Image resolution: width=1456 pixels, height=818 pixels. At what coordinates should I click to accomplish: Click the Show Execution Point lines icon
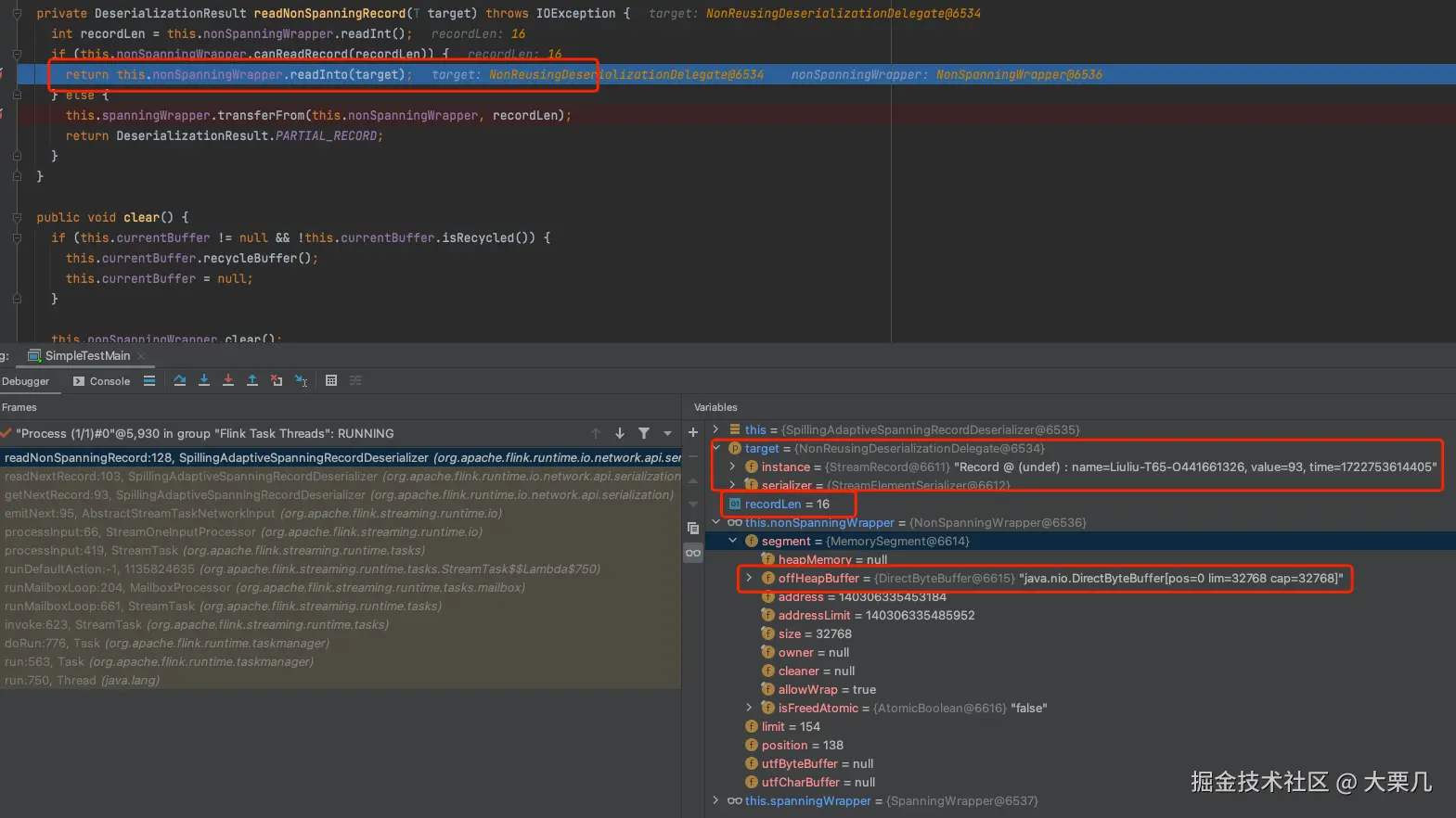(149, 380)
